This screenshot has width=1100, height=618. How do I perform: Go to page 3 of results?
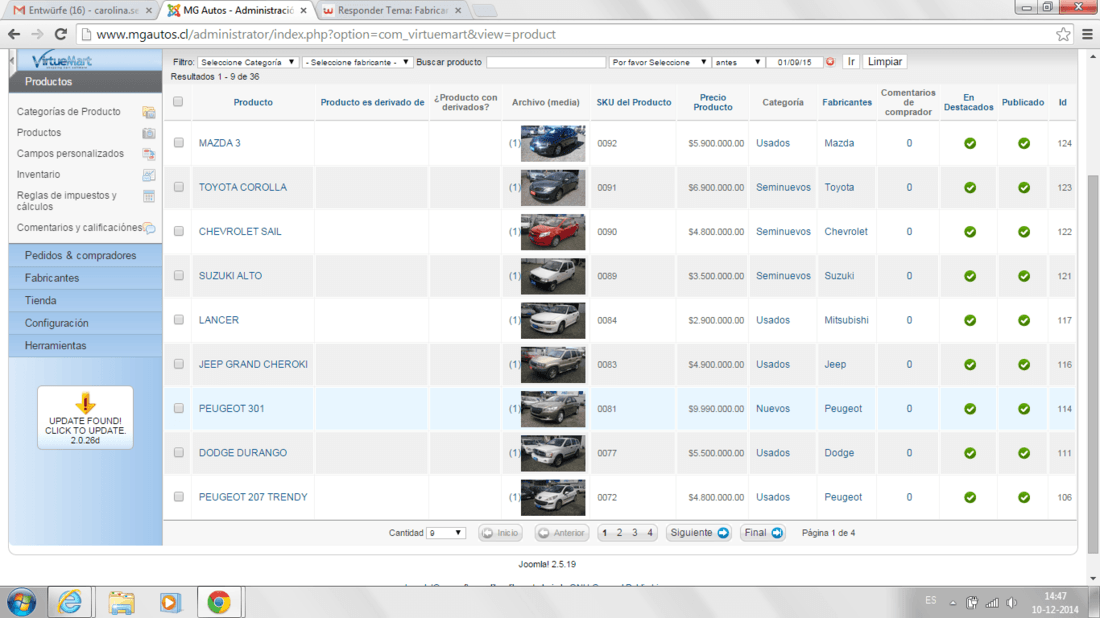[635, 533]
